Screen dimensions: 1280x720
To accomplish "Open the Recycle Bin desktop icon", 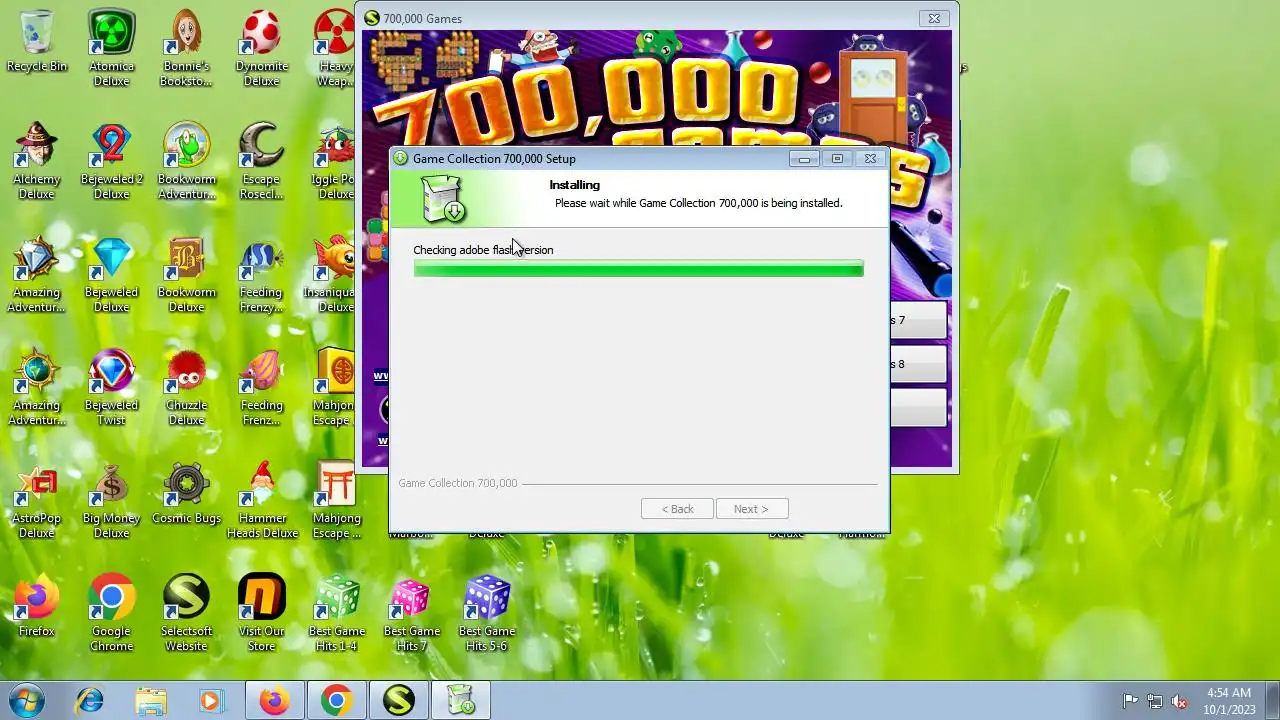I will coord(37,42).
